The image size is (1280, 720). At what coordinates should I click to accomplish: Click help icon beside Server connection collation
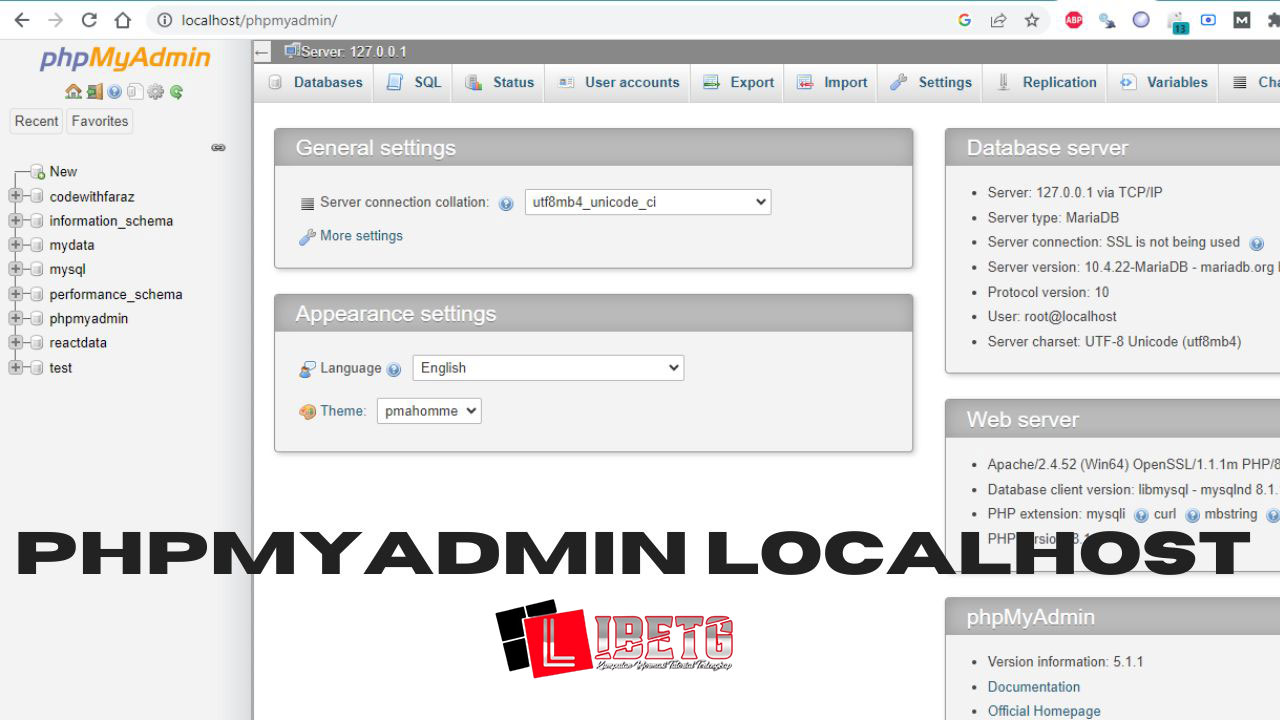506,203
